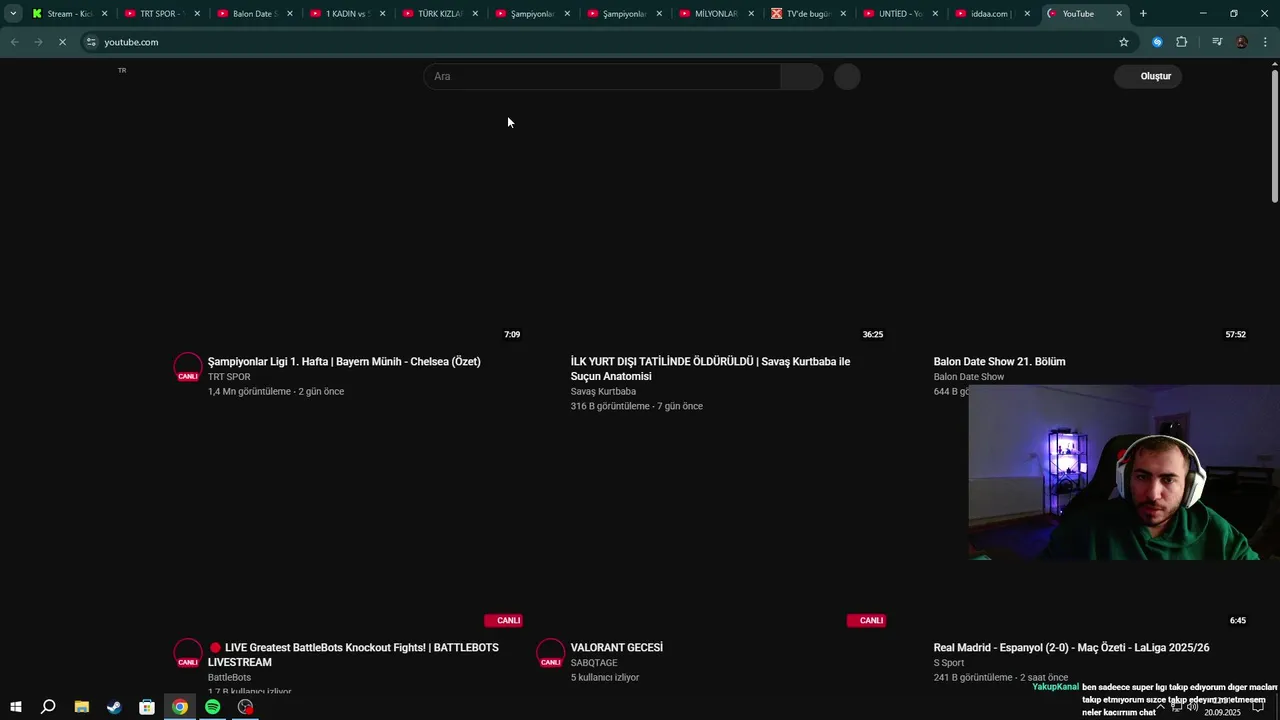Image resolution: width=1280 pixels, height=720 pixels.
Task: Click the BattleBots CANLI live thumbnail
Action: point(349,531)
